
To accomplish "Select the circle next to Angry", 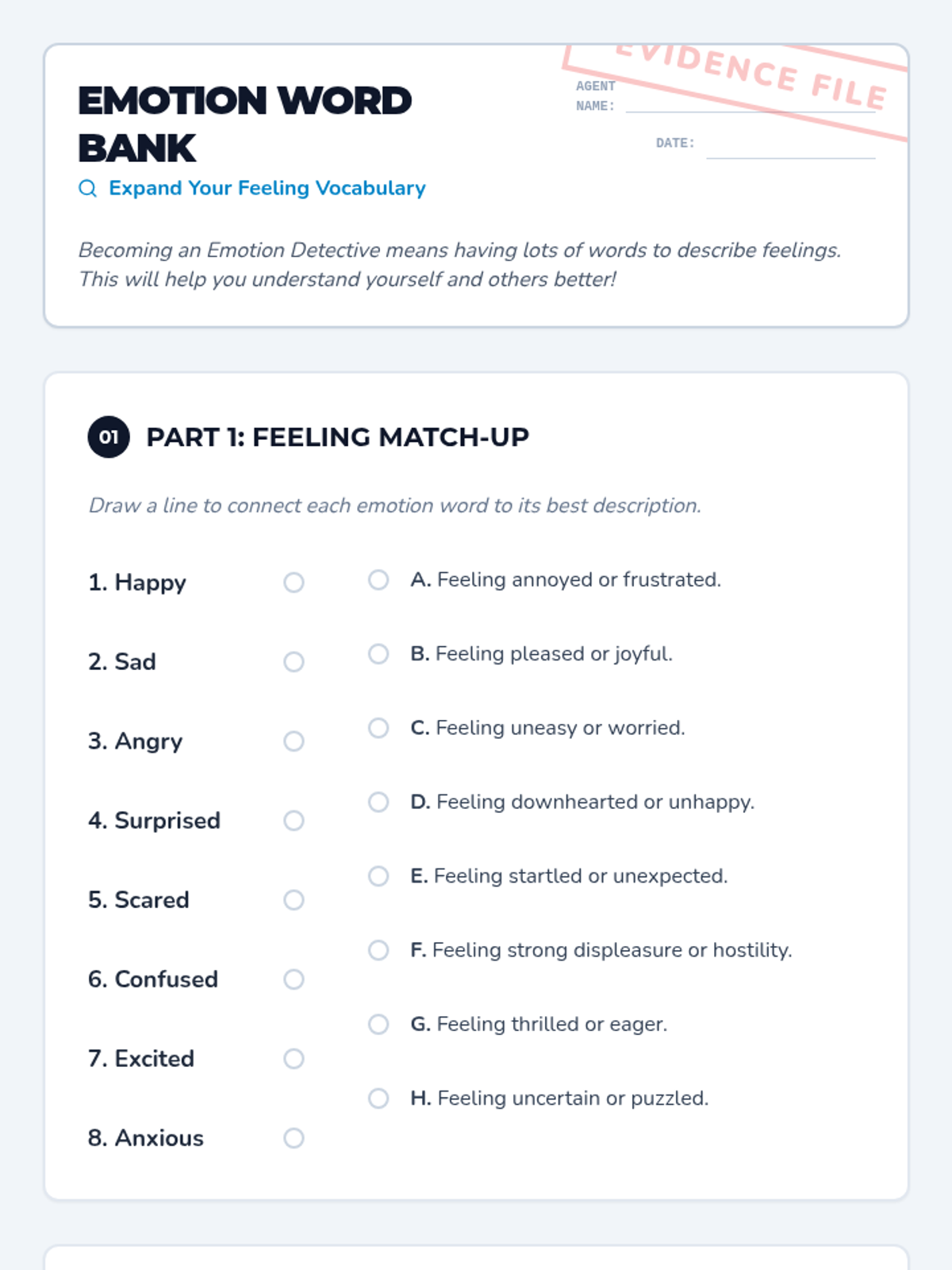I will pyautogui.click(x=294, y=741).
